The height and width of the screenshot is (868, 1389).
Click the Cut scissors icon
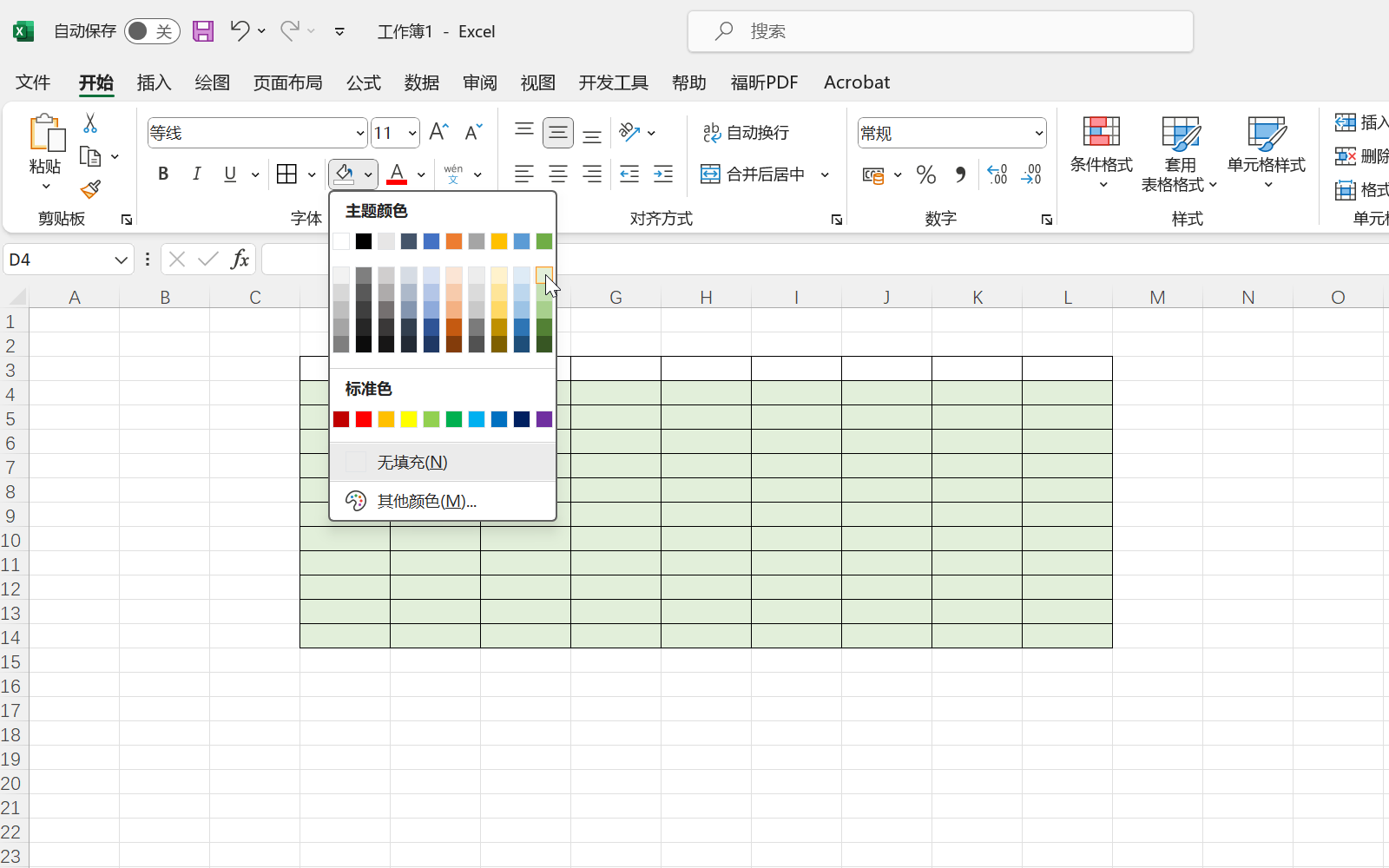click(x=90, y=123)
